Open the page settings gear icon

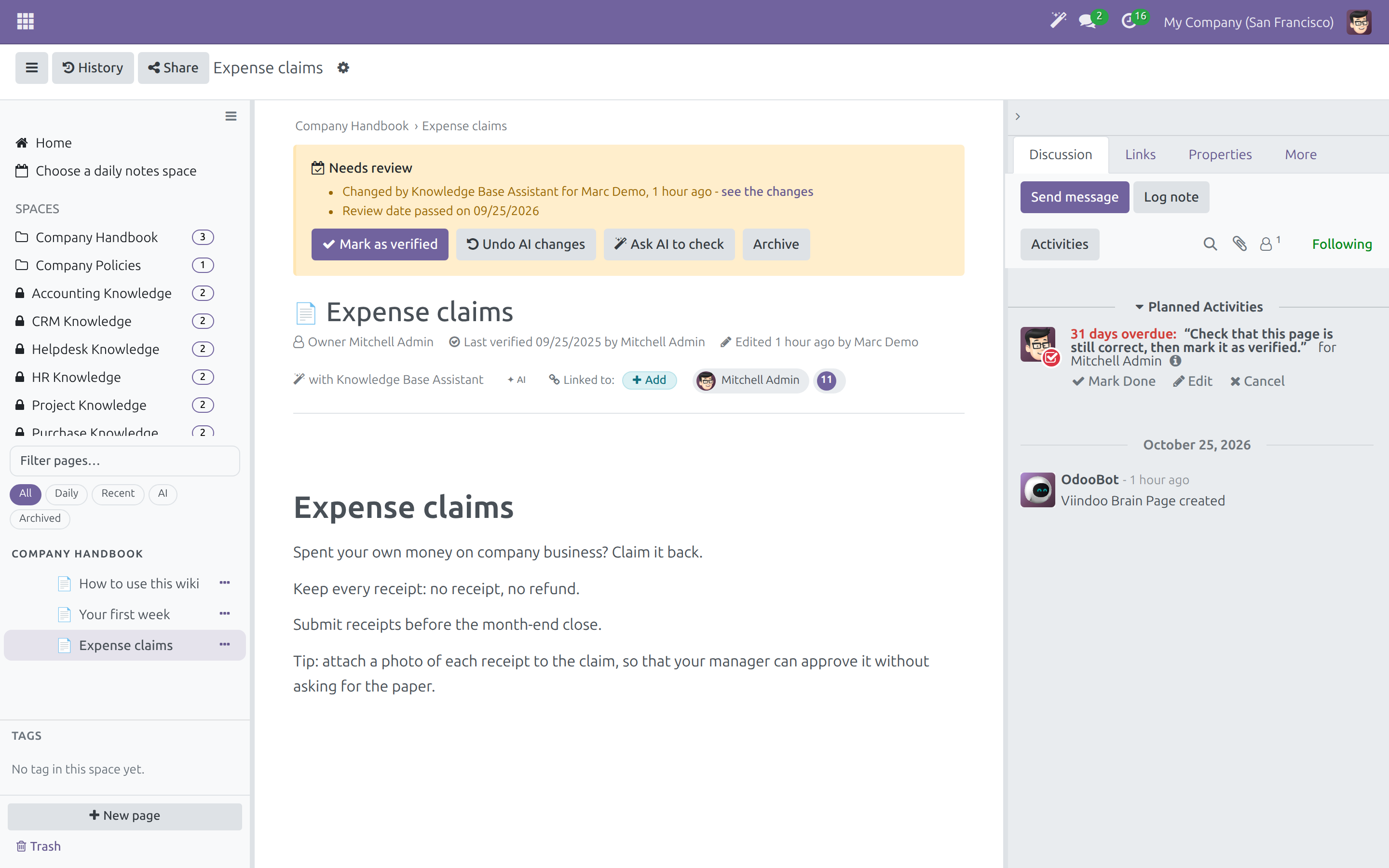343,68
